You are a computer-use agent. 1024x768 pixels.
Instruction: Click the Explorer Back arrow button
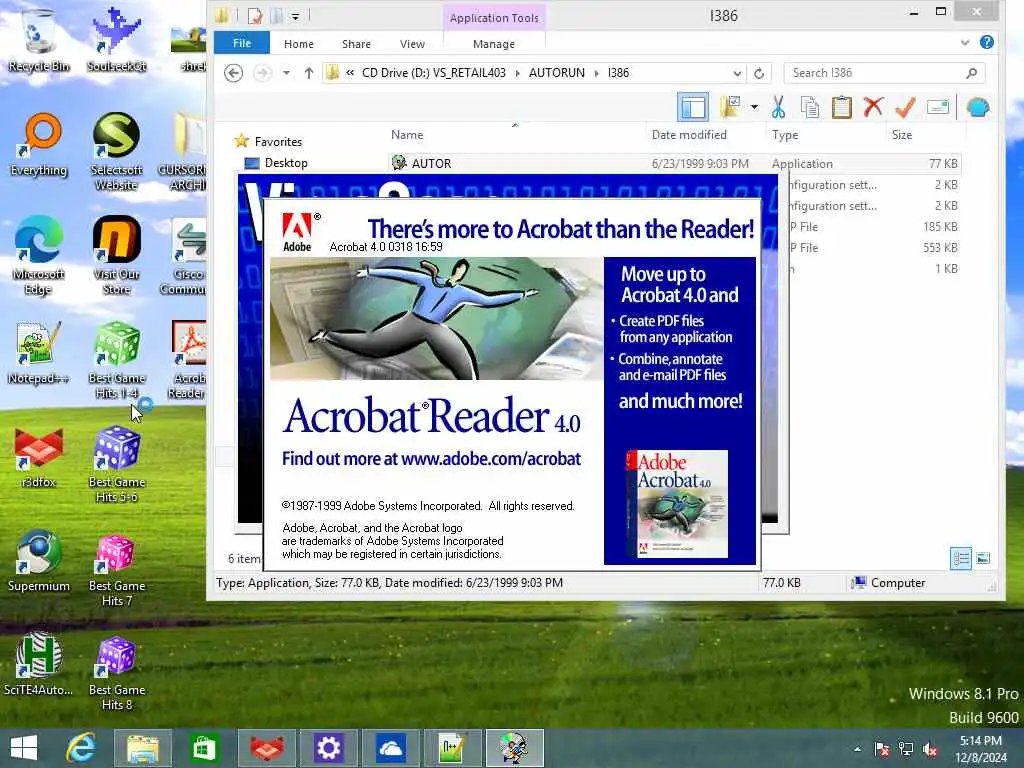coord(233,72)
